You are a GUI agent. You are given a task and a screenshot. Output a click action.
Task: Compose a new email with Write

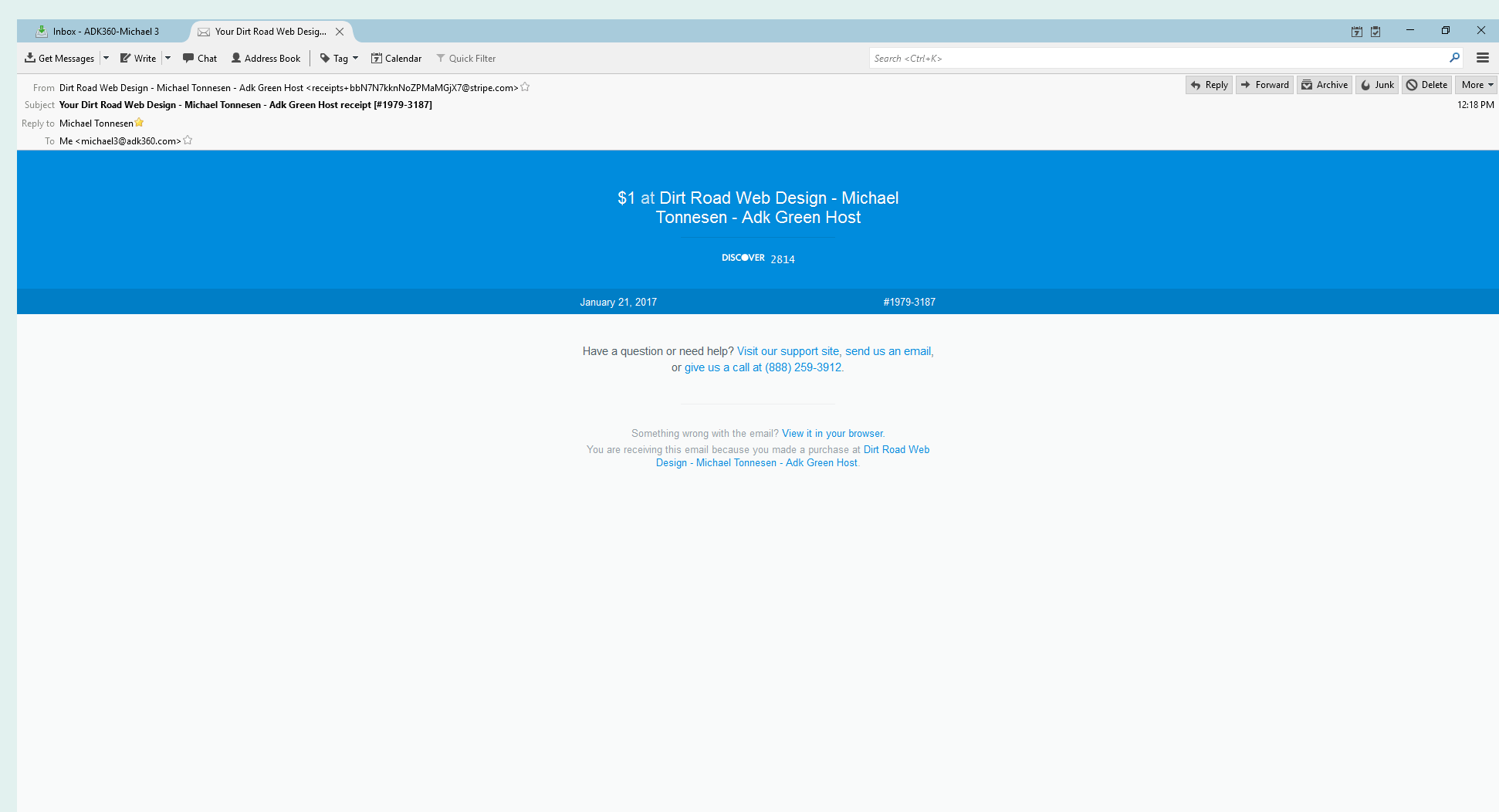click(x=138, y=58)
